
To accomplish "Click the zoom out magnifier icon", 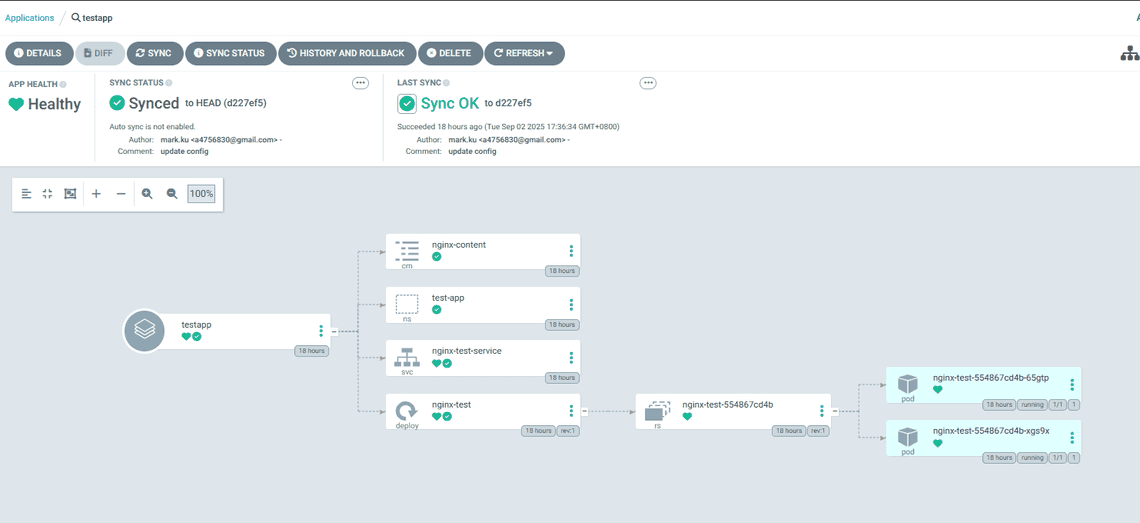I will pos(172,194).
